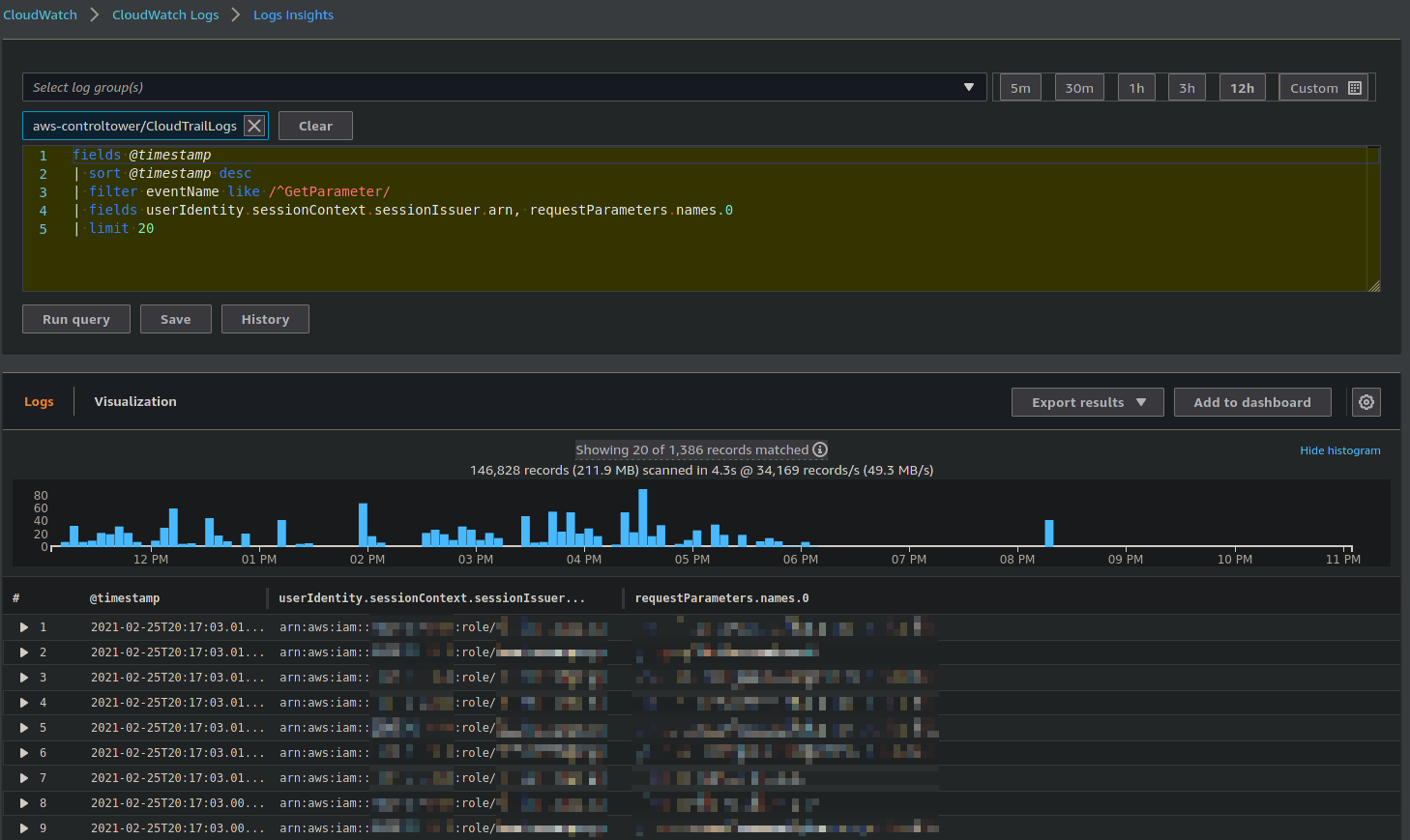Image resolution: width=1410 pixels, height=840 pixels.
Task: Open the query History
Action: pyautogui.click(x=265, y=319)
